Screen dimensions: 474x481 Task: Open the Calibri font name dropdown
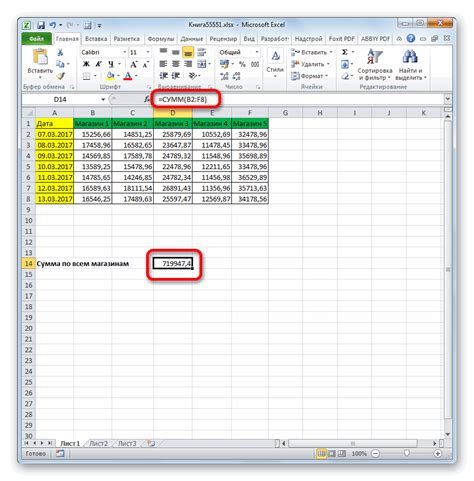pyautogui.click(x=125, y=52)
